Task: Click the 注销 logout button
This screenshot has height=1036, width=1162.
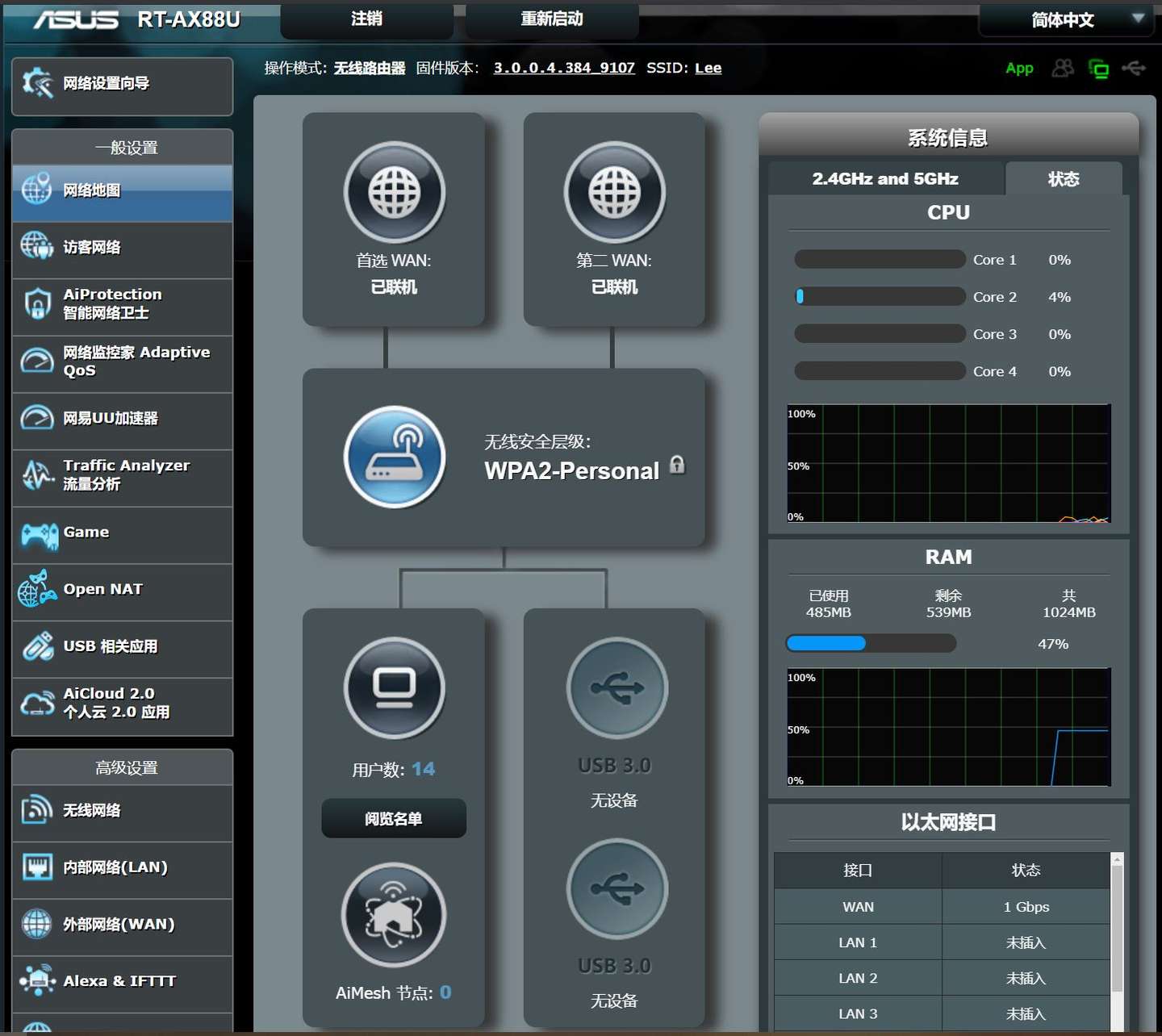Action: click(x=366, y=19)
